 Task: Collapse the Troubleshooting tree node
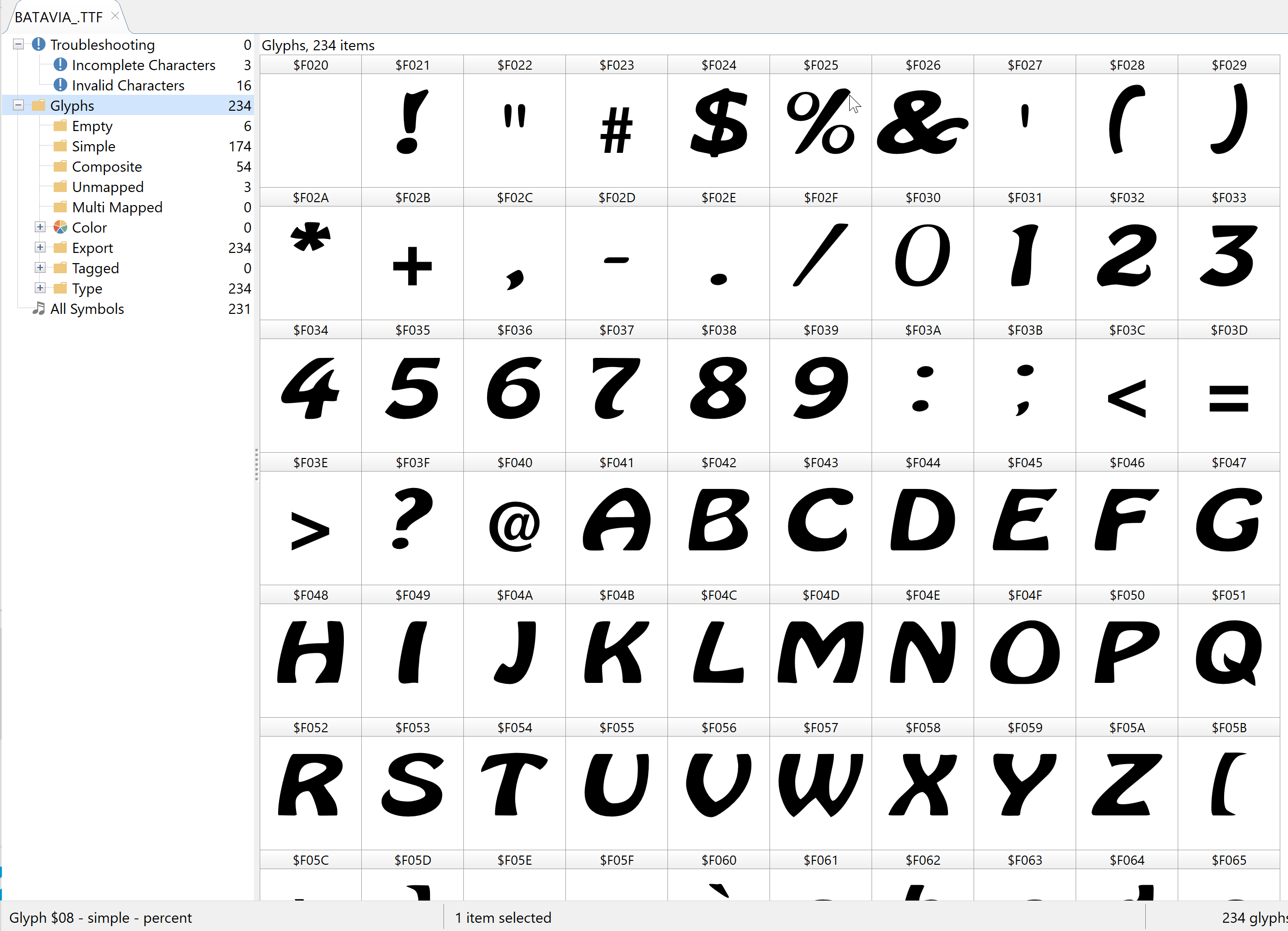pyautogui.click(x=18, y=44)
